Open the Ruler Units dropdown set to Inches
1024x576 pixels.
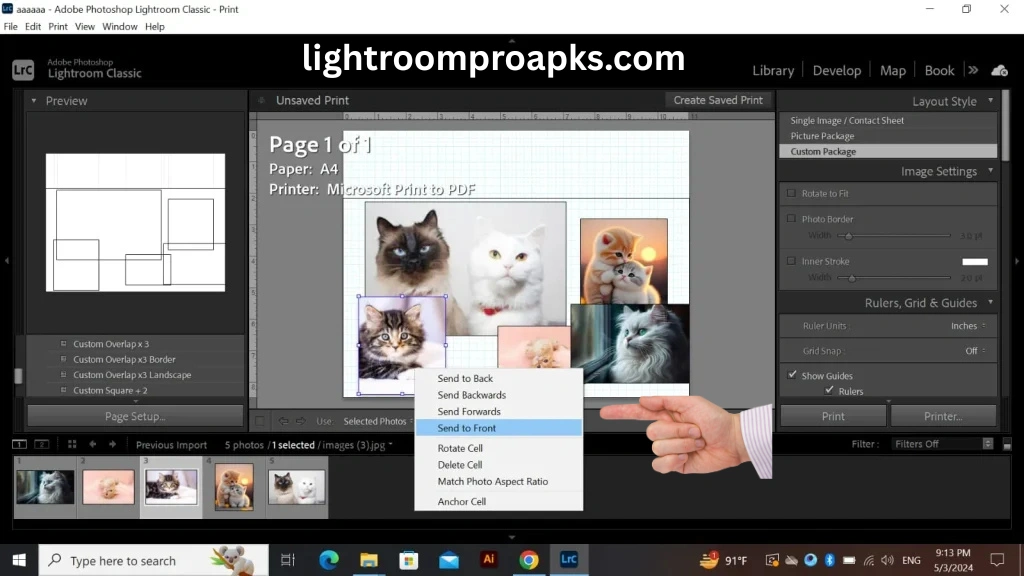(965, 325)
